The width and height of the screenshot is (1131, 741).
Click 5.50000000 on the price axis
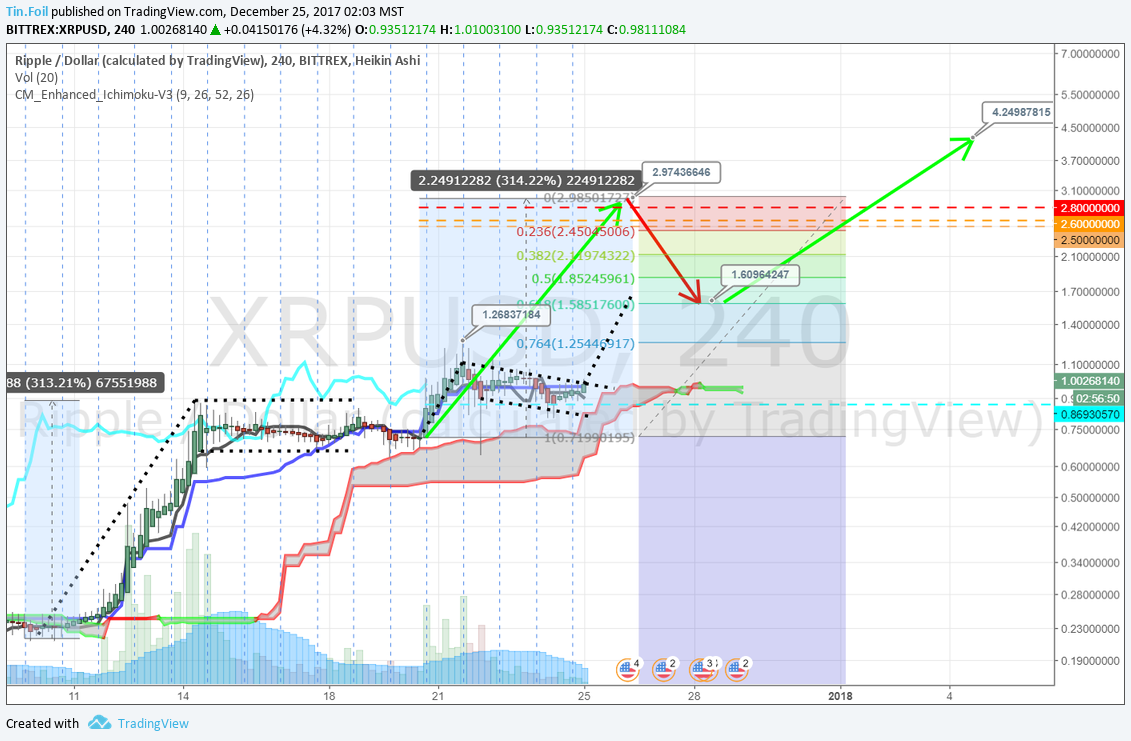[1089, 95]
